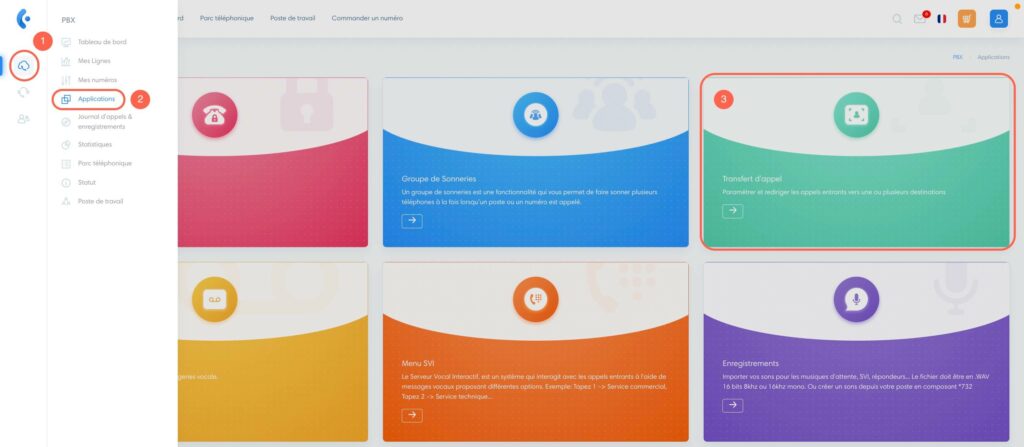Image resolution: width=1024 pixels, height=447 pixels.
Task: Open the mail notifications icon
Action: tap(919, 18)
